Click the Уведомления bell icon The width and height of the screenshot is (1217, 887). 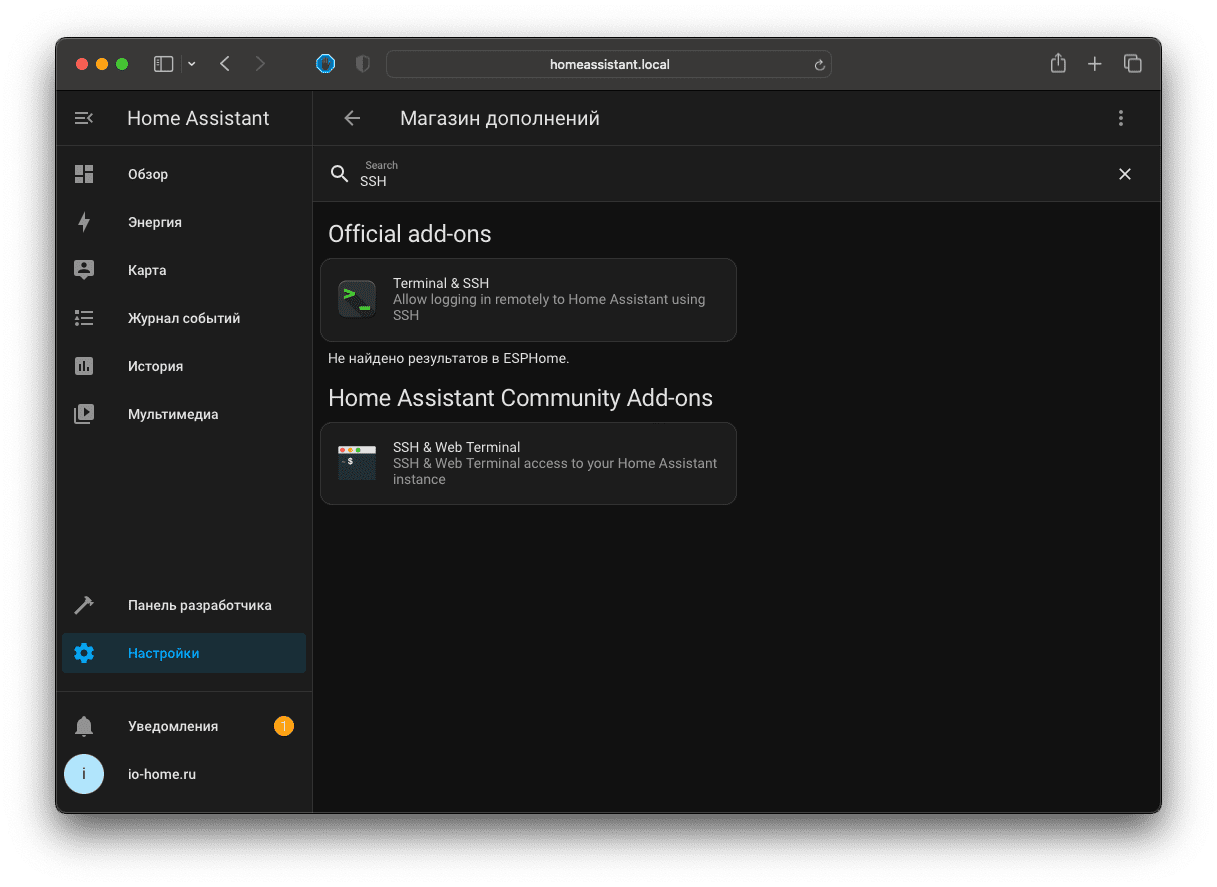[x=84, y=726]
